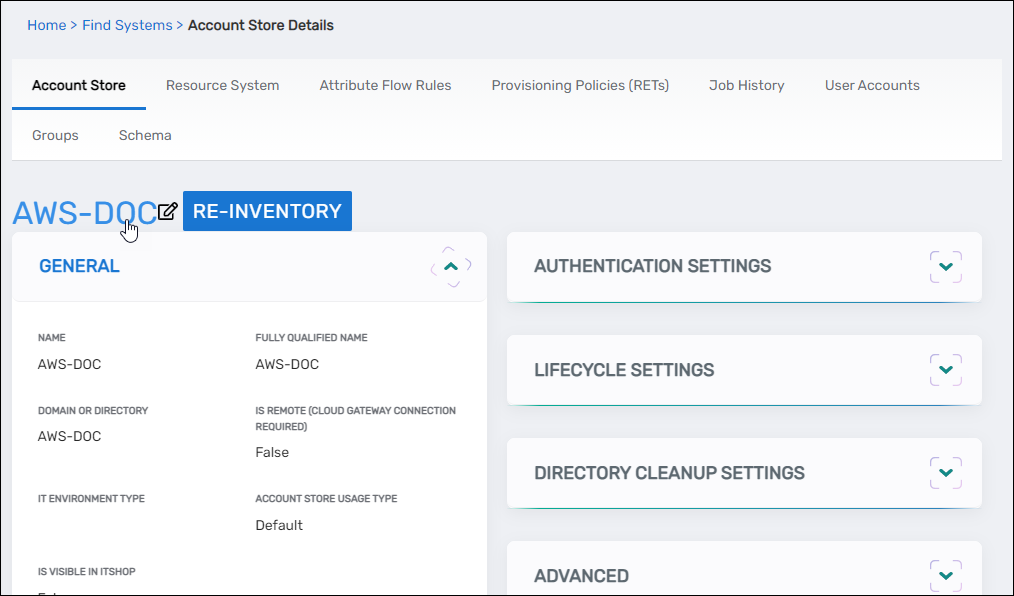
Task: Show the Schema tab
Action: pyautogui.click(x=145, y=135)
